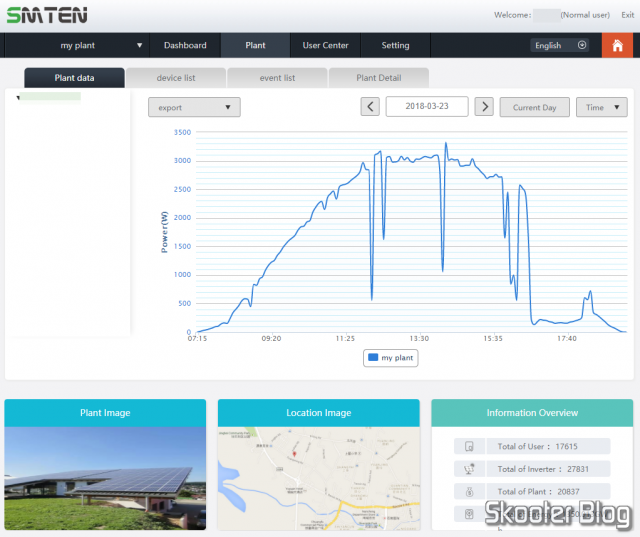The image size is (640, 537).
Task: Go to the next day arrow
Action: pos(484,107)
